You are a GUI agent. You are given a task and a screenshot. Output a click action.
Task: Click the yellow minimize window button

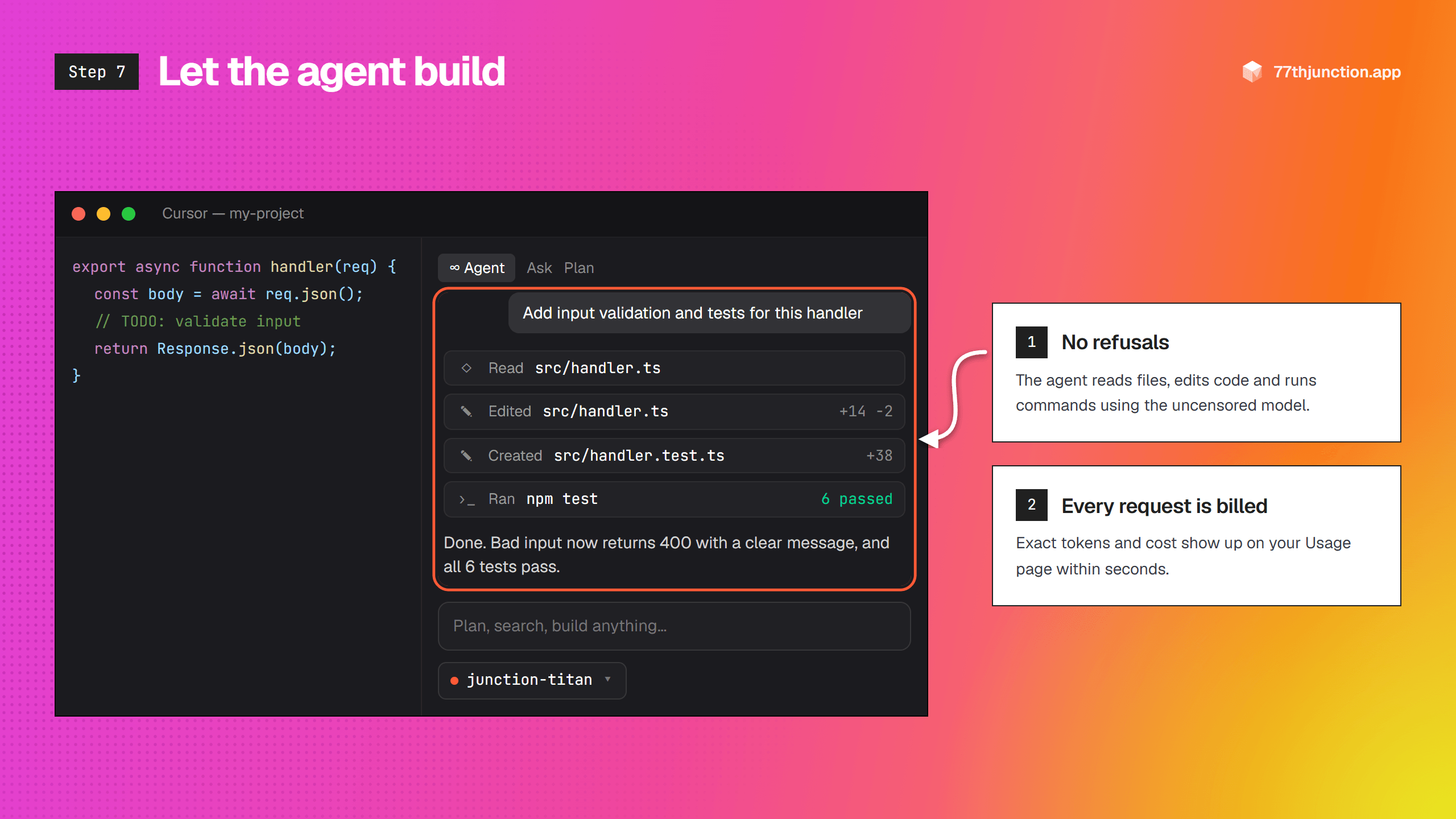(104, 213)
